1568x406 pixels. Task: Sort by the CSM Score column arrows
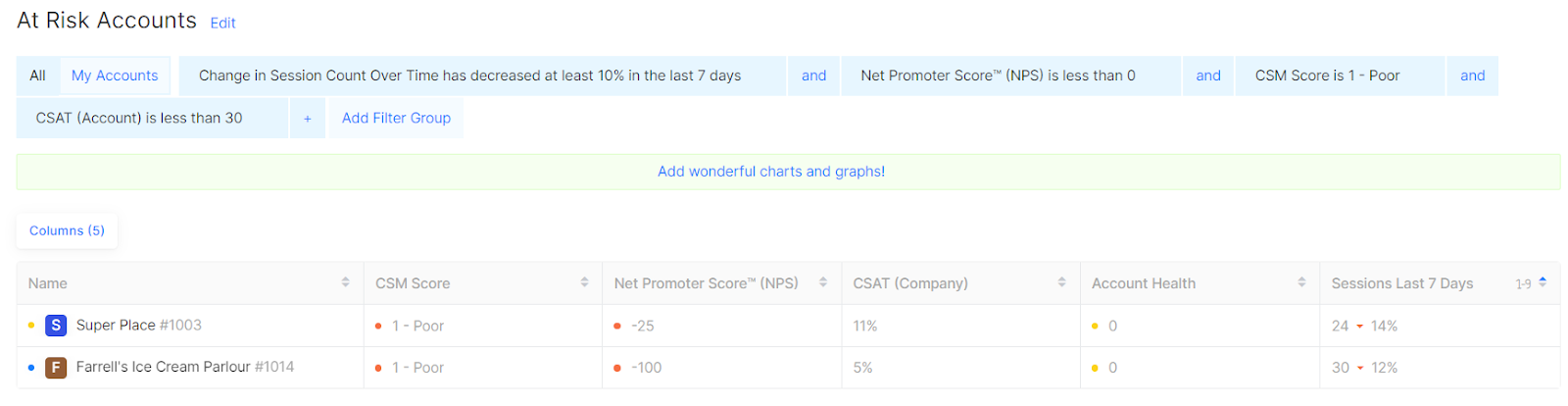(584, 282)
